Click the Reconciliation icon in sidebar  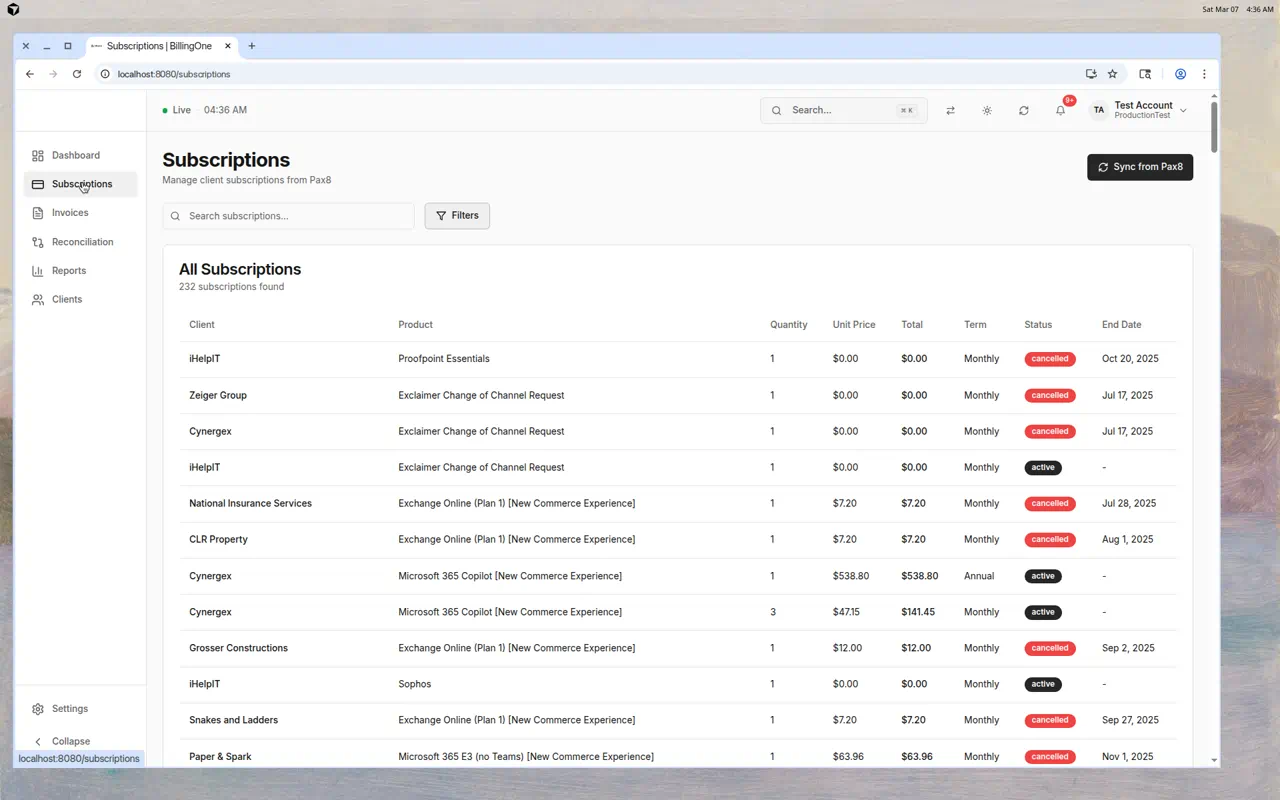38,242
